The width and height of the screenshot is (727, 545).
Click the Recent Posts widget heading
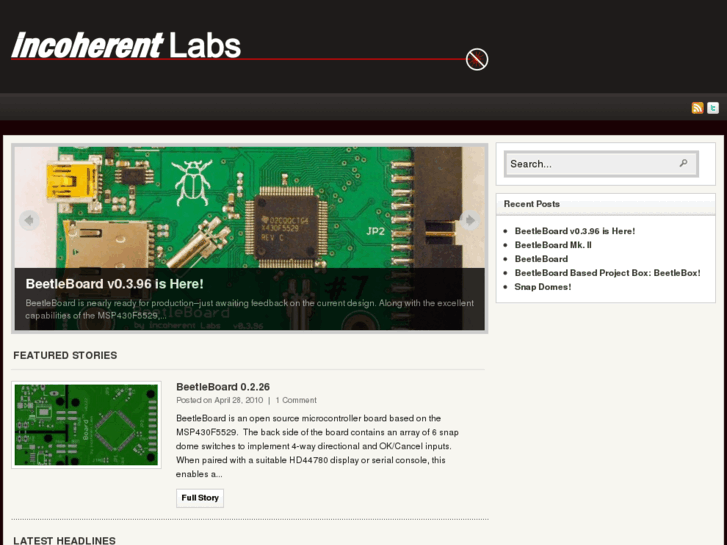(531, 204)
